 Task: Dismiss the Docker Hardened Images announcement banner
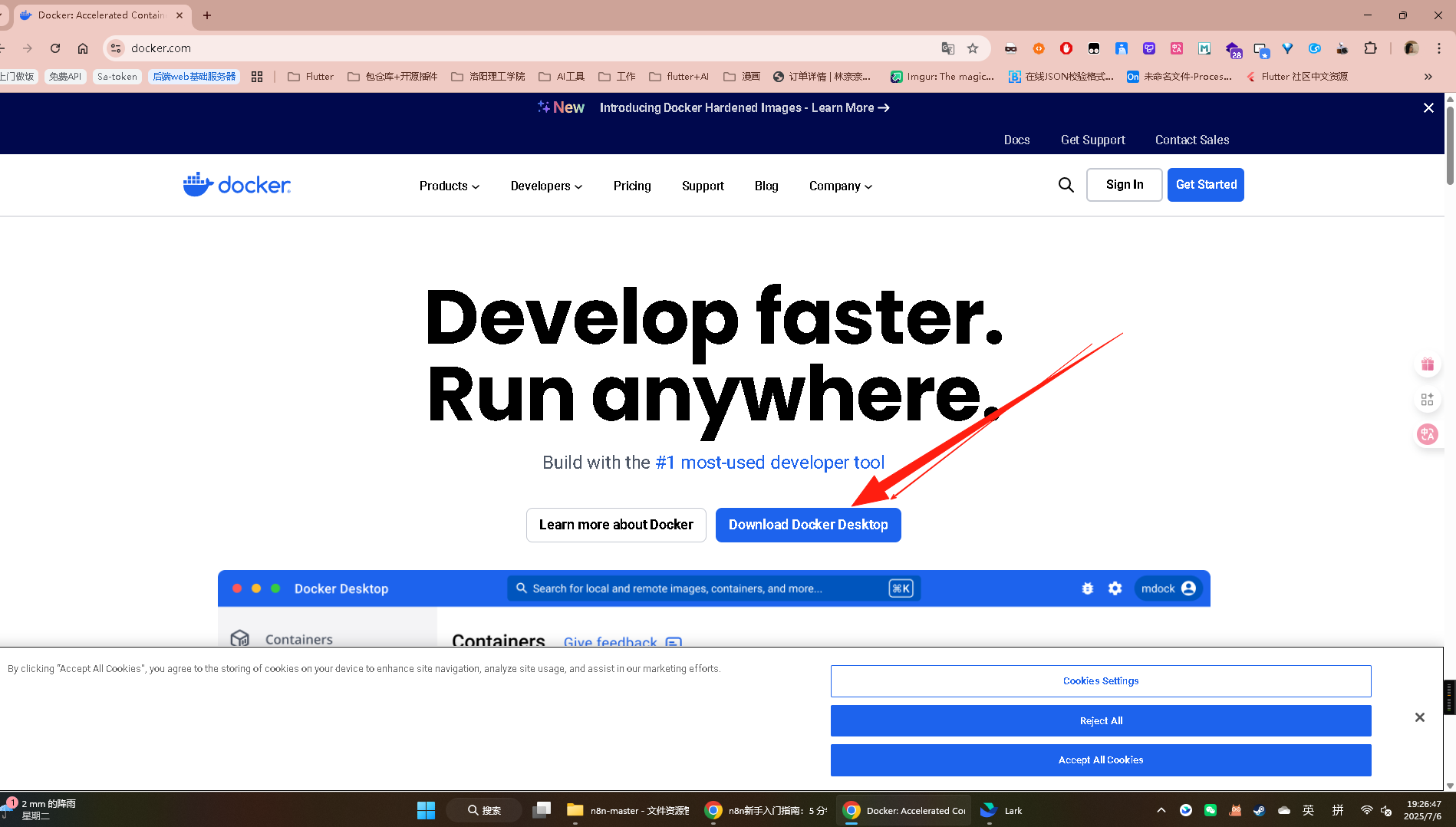[x=1428, y=108]
